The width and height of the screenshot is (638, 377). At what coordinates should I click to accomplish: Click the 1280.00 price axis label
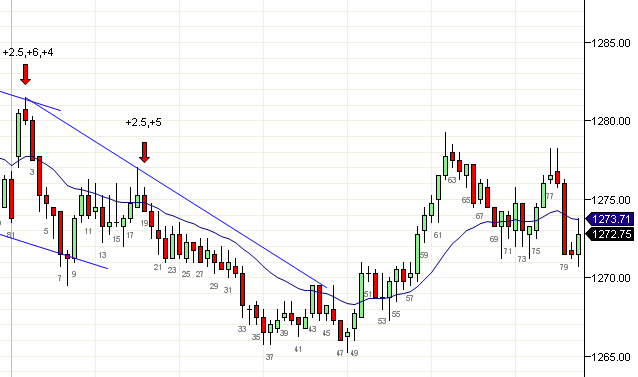tap(611, 121)
